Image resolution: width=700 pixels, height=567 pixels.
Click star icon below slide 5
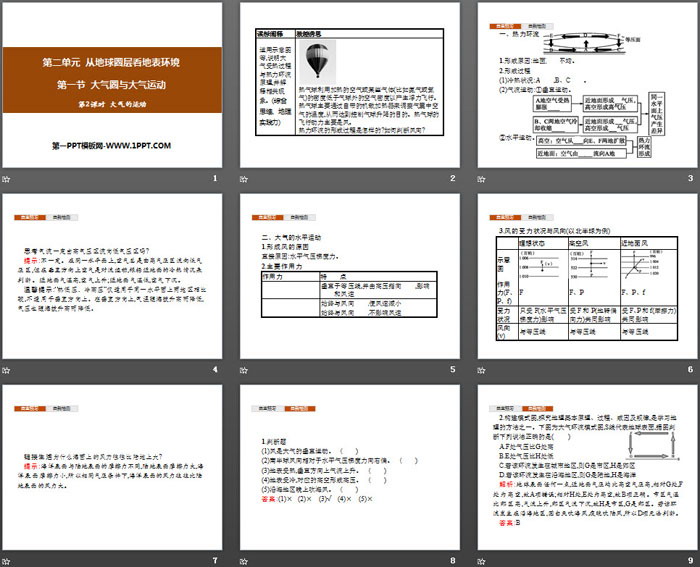(x=244, y=370)
